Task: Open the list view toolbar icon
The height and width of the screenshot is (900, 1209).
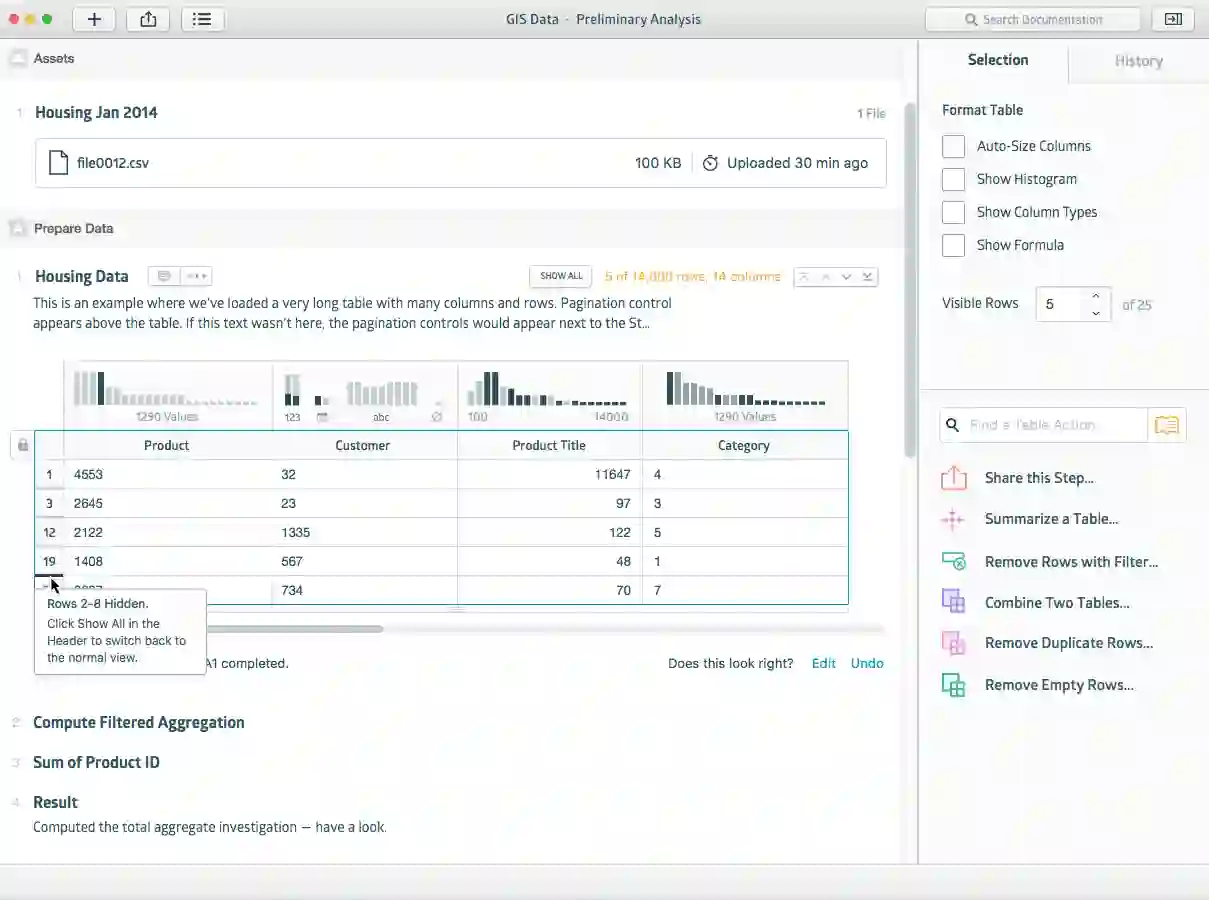Action: click(202, 19)
